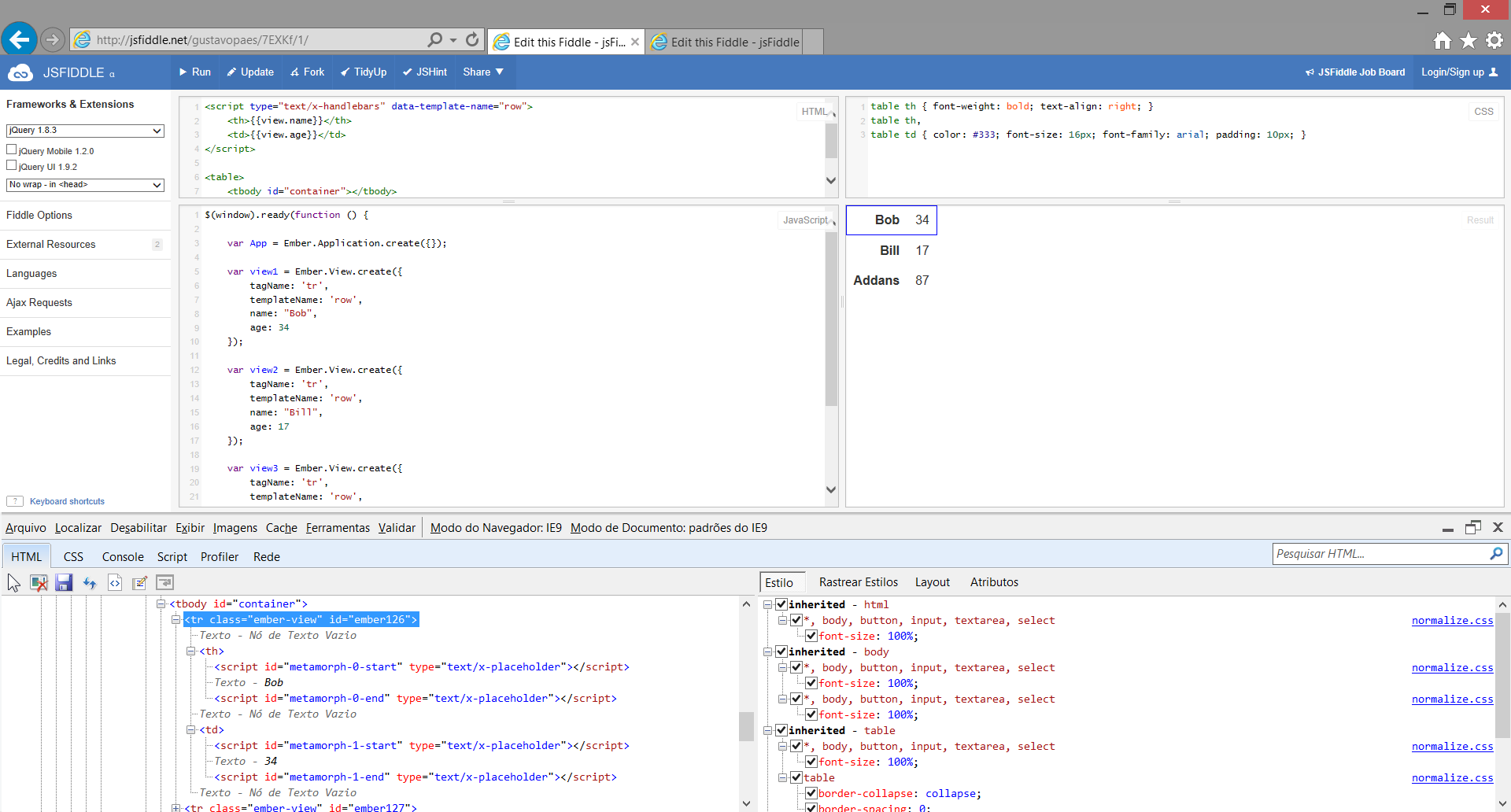Collapse the 'inherited - html' style group

coord(767,604)
